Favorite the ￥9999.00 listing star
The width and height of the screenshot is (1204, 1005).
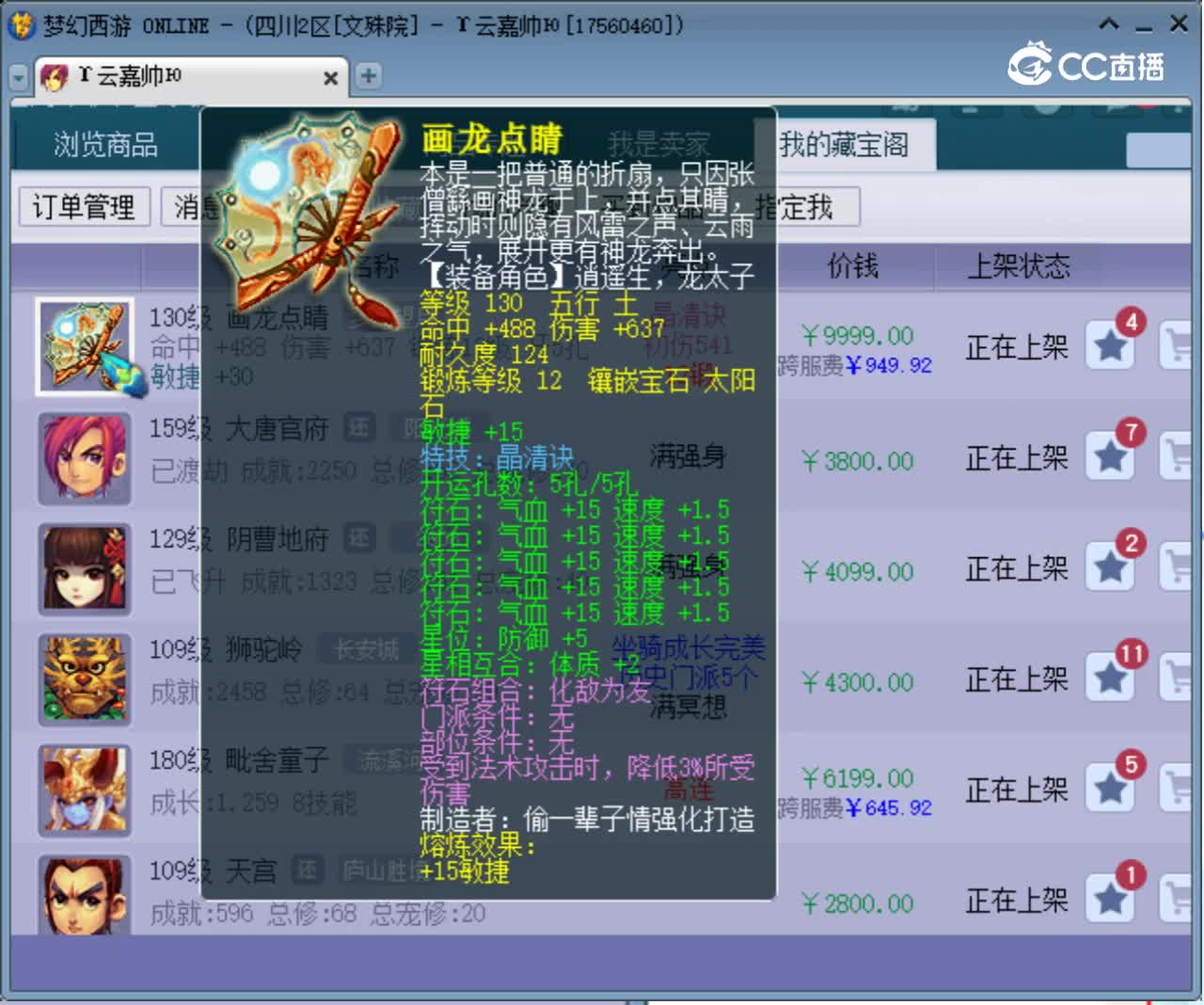coord(1111,345)
